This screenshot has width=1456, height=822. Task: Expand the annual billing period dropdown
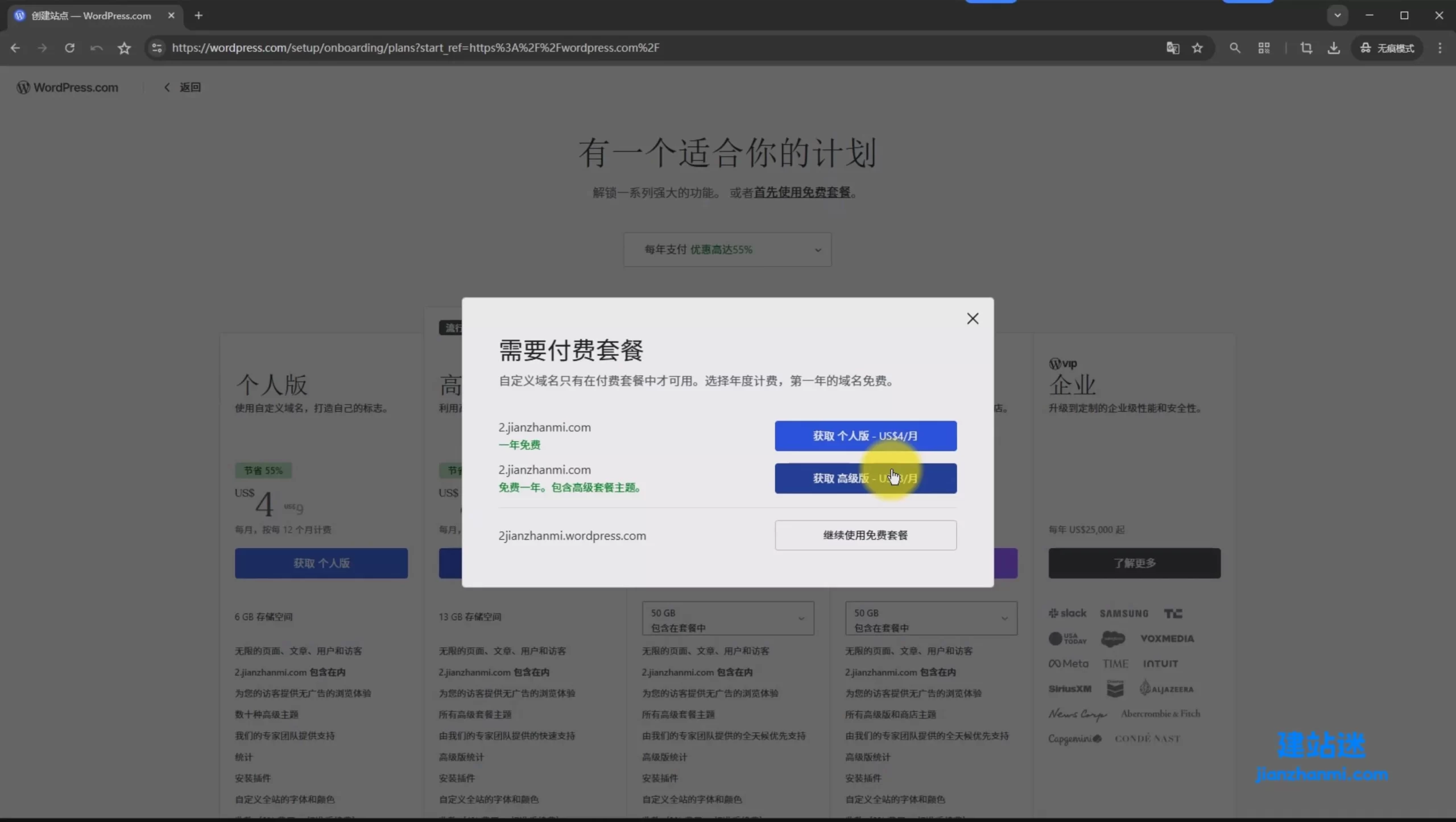pyautogui.click(x=727, y=250)
